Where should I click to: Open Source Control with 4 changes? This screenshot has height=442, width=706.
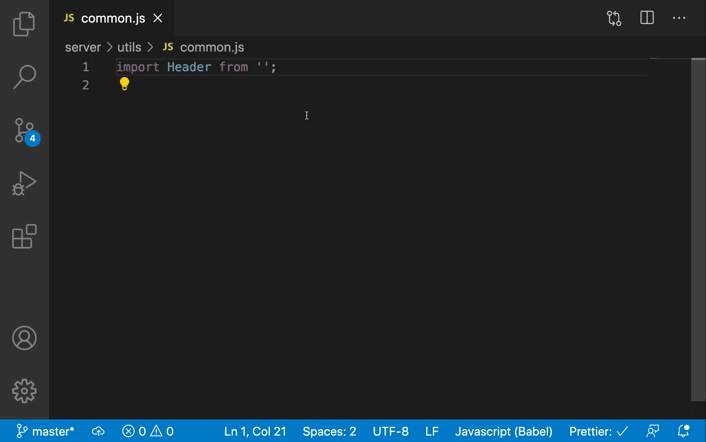(x=26, y=131)
